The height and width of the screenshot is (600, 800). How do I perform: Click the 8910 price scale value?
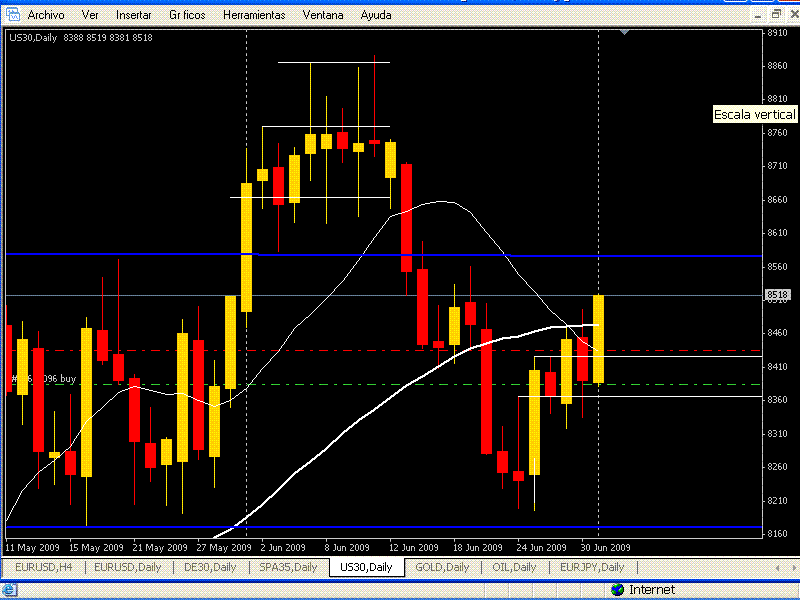777,33
